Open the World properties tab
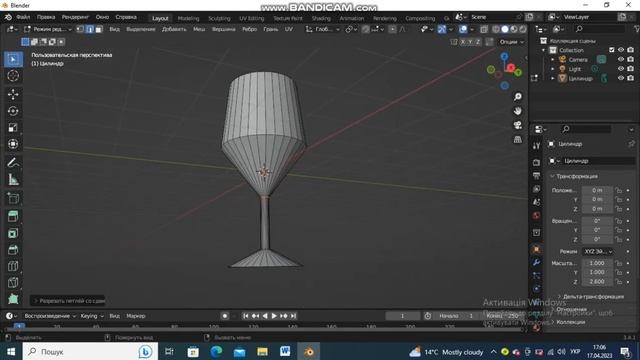The image size is (640, 360). (536, 216)
